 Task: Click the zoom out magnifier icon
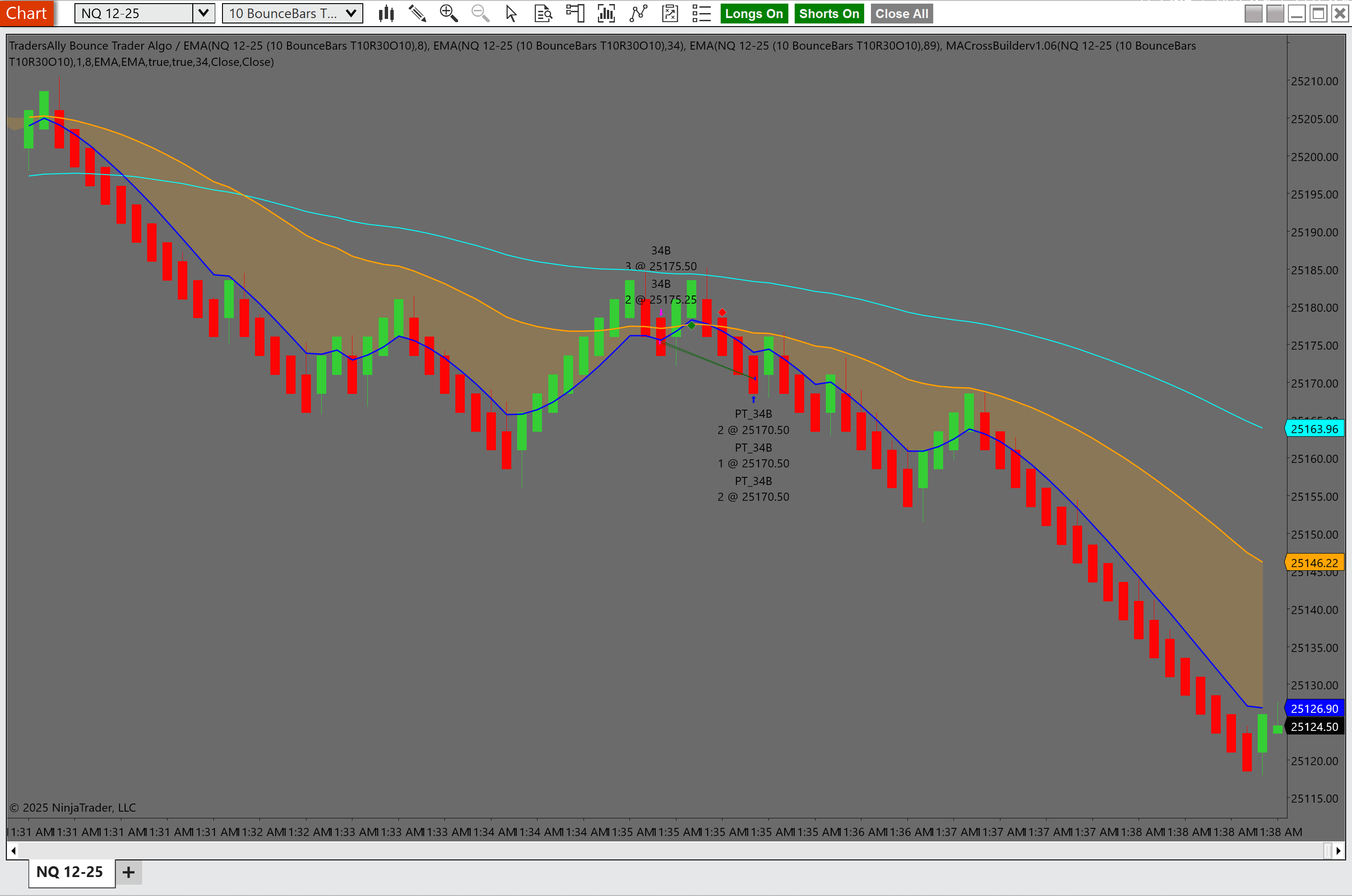(480, 14)
